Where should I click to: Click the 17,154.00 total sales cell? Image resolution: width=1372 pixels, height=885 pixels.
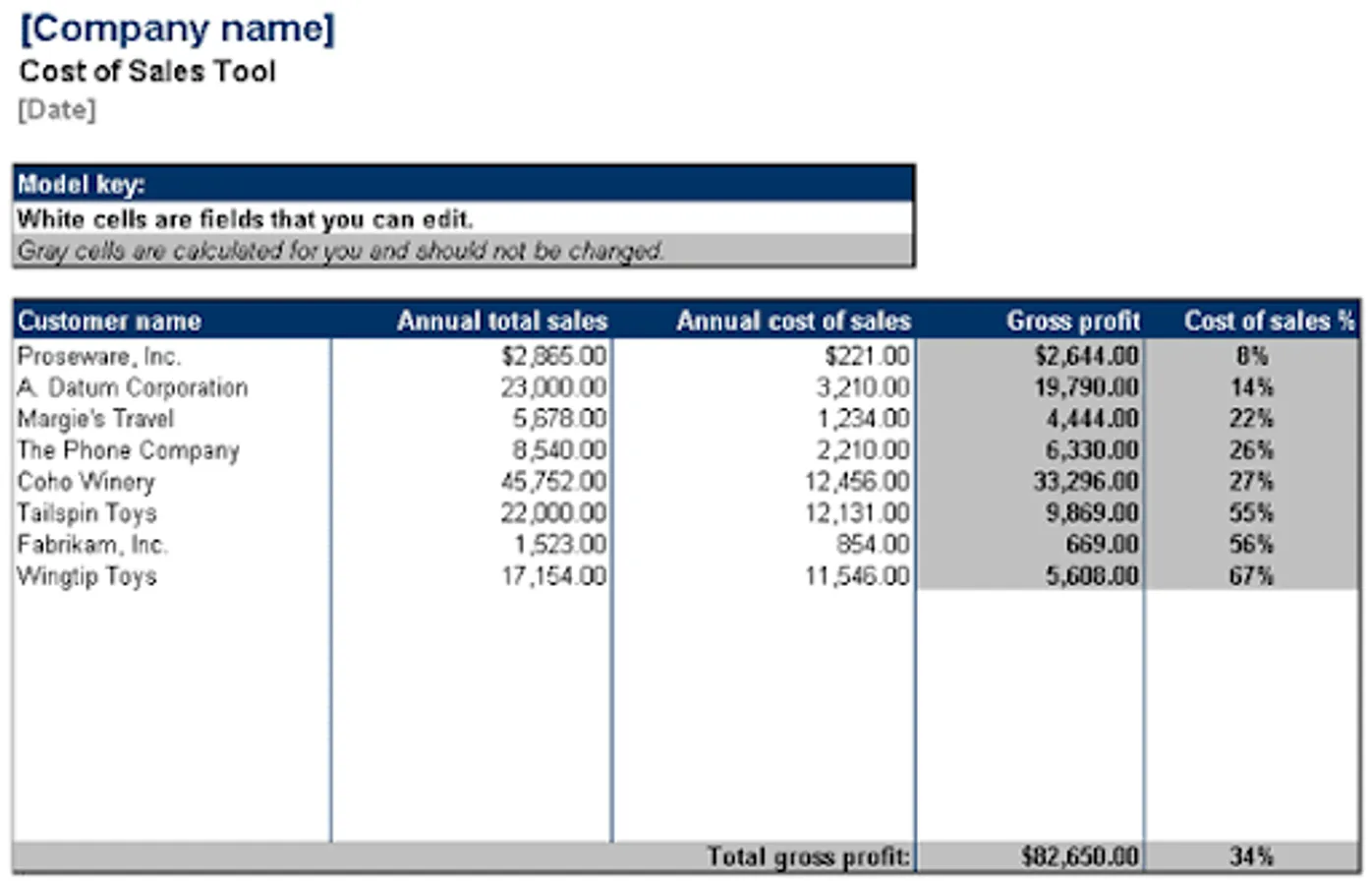472,576
